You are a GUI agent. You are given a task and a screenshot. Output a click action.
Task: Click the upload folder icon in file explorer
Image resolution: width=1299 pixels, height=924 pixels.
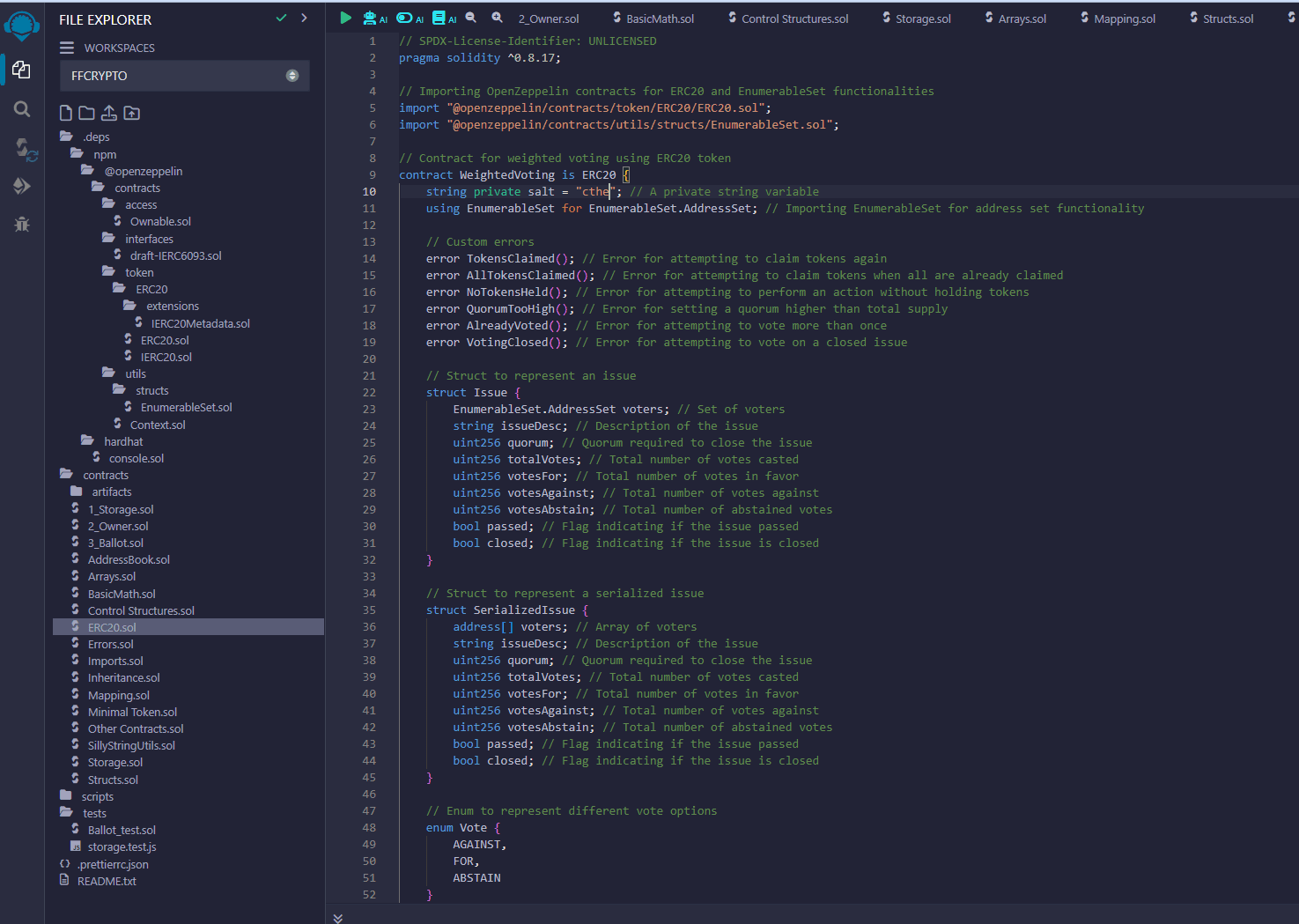click(132, 113)
